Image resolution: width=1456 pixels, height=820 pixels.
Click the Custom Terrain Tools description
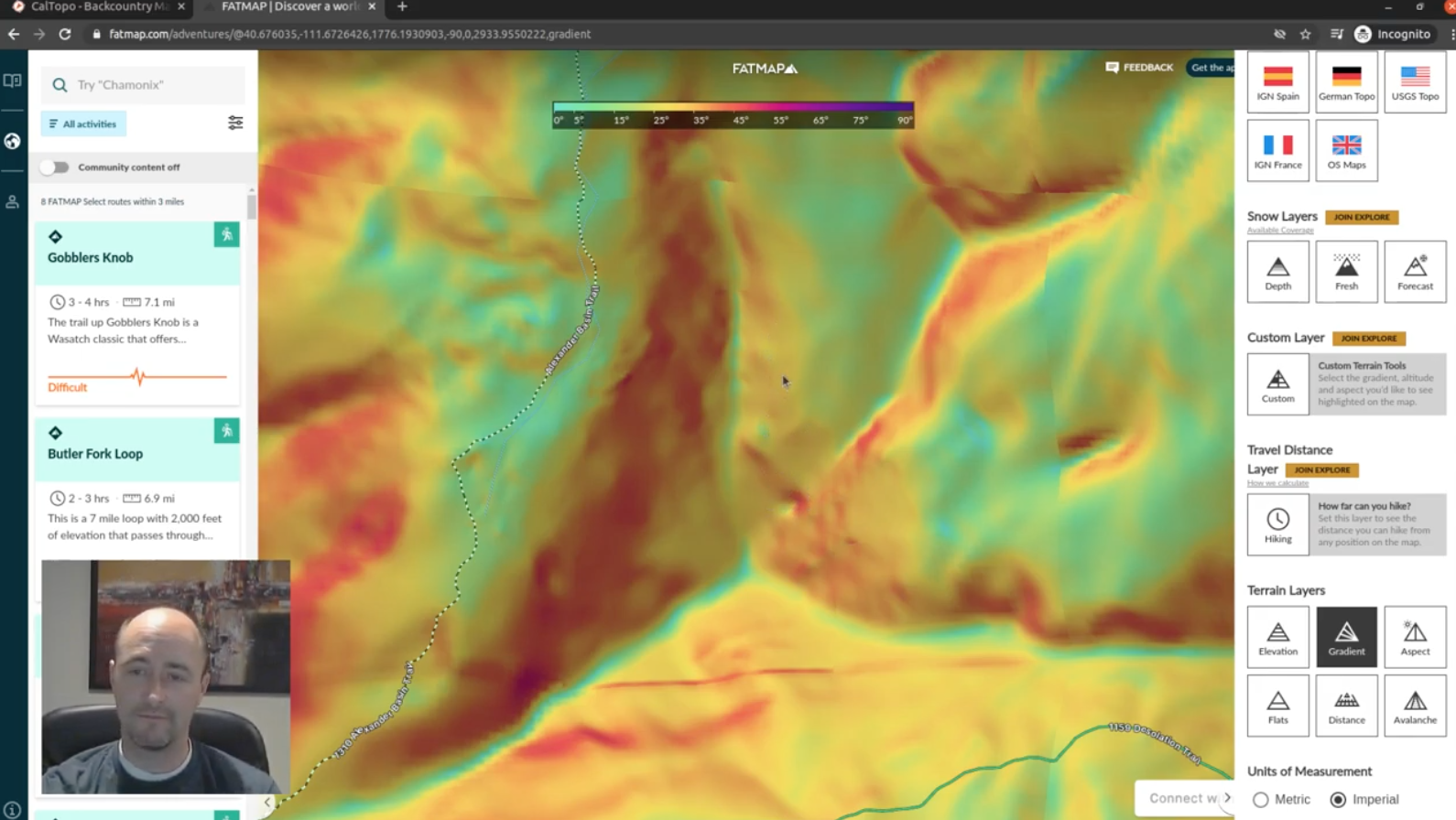point(1377,383)
